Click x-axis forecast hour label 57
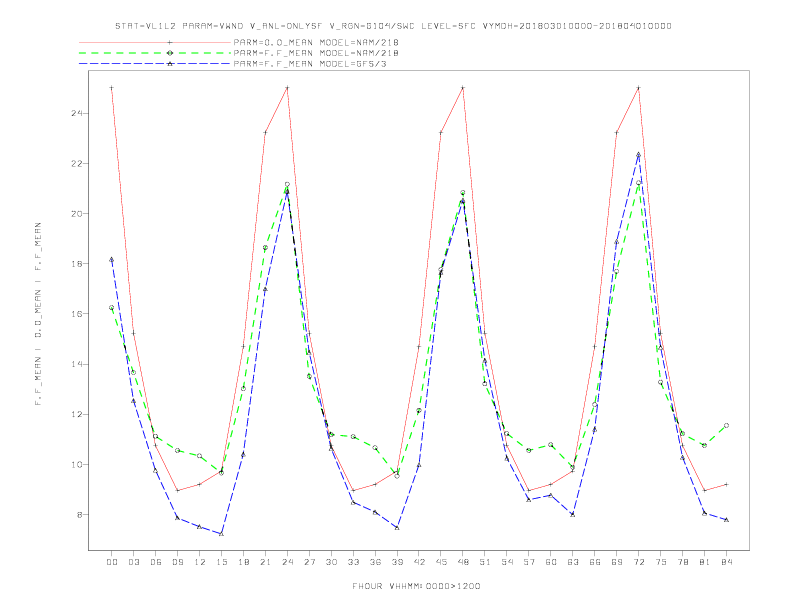Viewport: 792px width, 612px height. [529, 562]
